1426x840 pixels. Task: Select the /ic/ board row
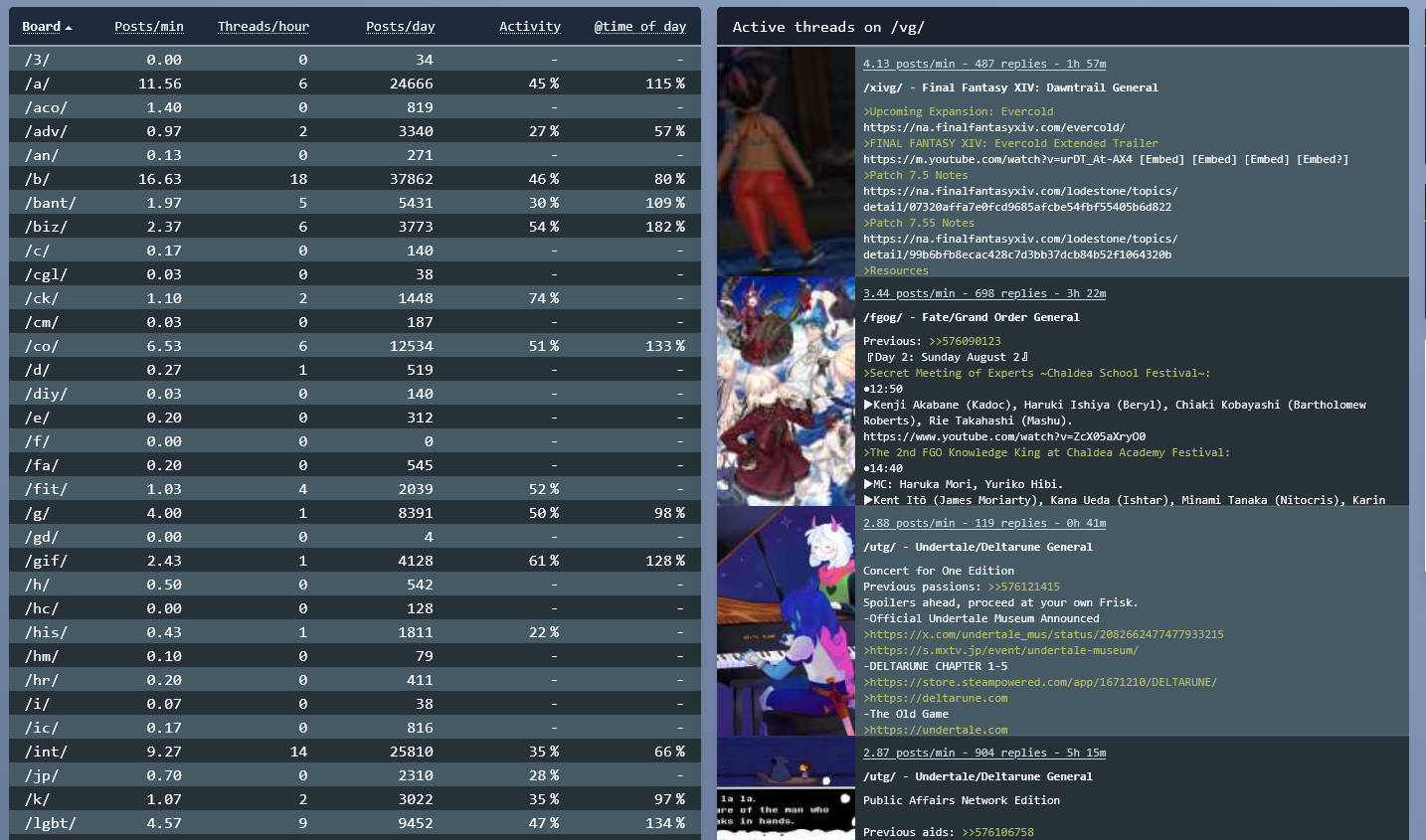(355, 728)
